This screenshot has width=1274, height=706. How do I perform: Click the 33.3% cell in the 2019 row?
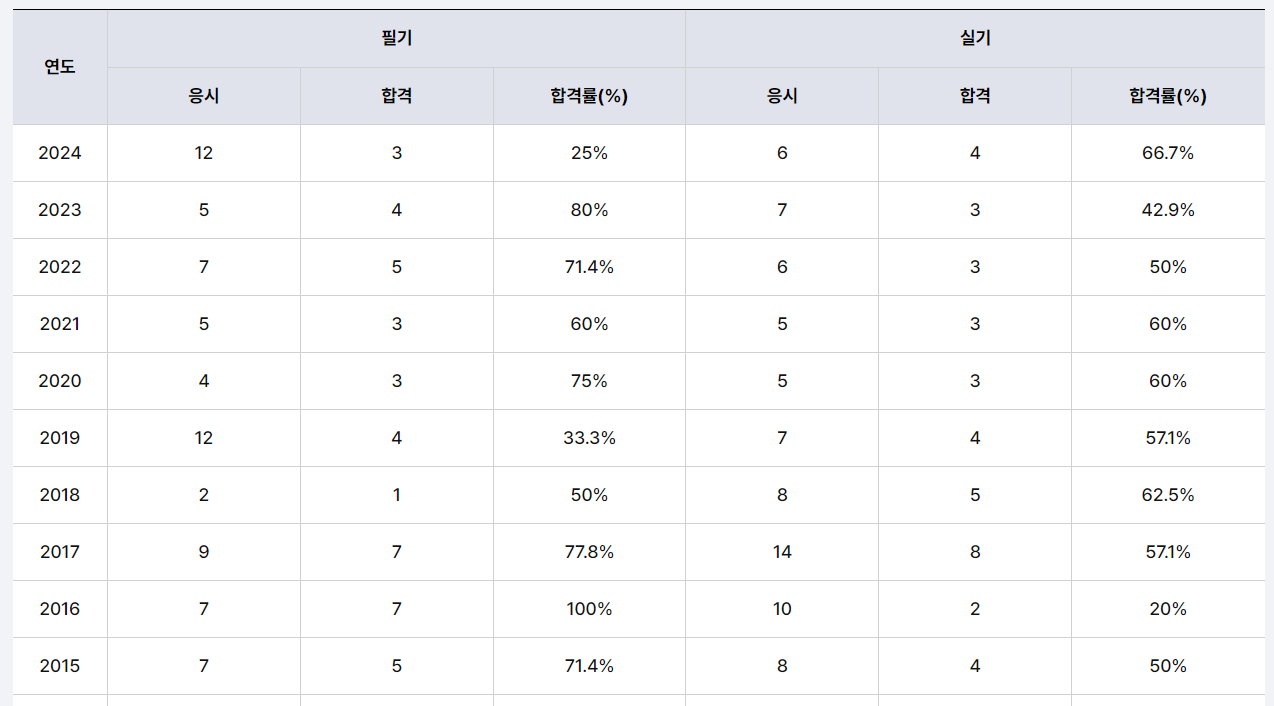pos(589,438)
